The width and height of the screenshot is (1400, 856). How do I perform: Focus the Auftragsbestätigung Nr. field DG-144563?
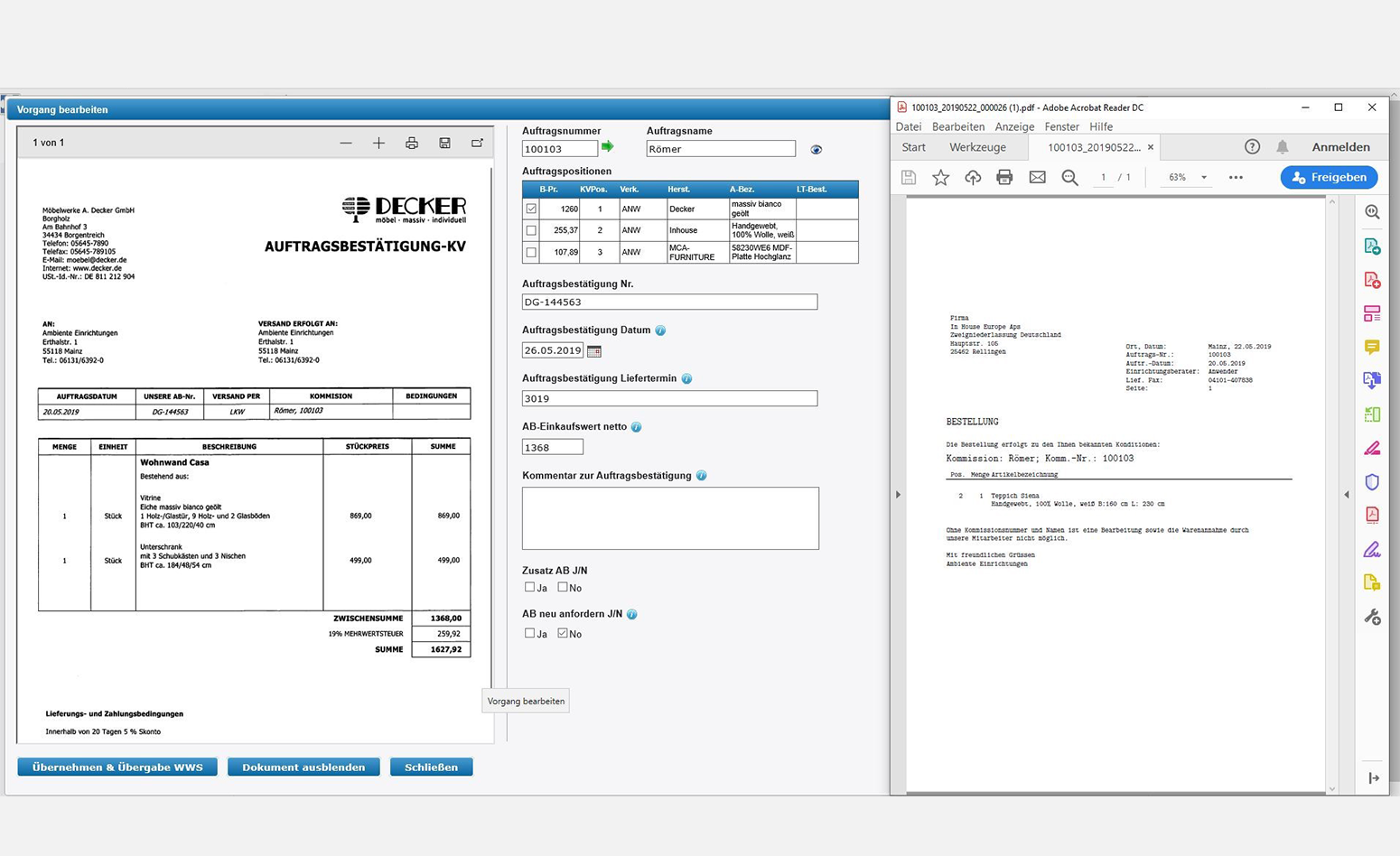point(669,302)
